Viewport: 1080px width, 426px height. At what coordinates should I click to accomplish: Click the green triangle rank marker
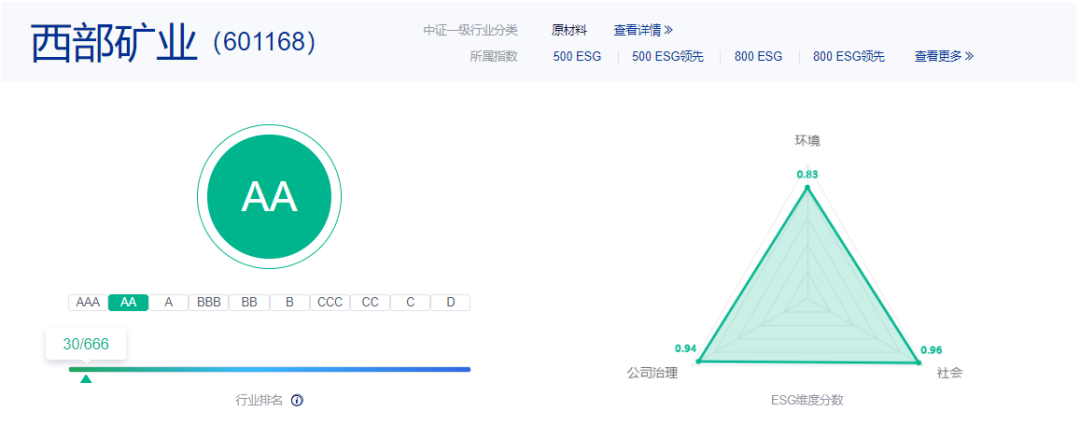[86, 378]
